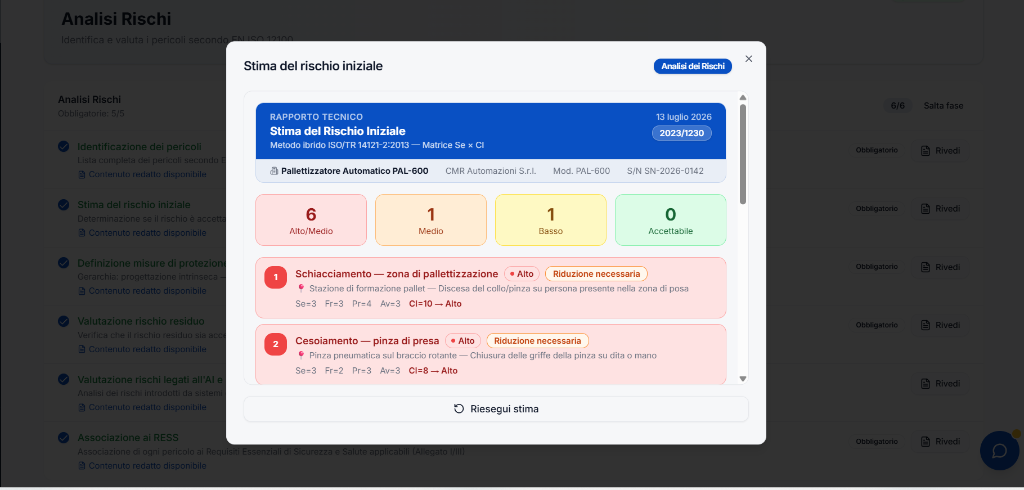Viewport: 1024px width, 490px height.
Task: Click the 13 luglio 2026 date
Action: (x=684, y=117)
